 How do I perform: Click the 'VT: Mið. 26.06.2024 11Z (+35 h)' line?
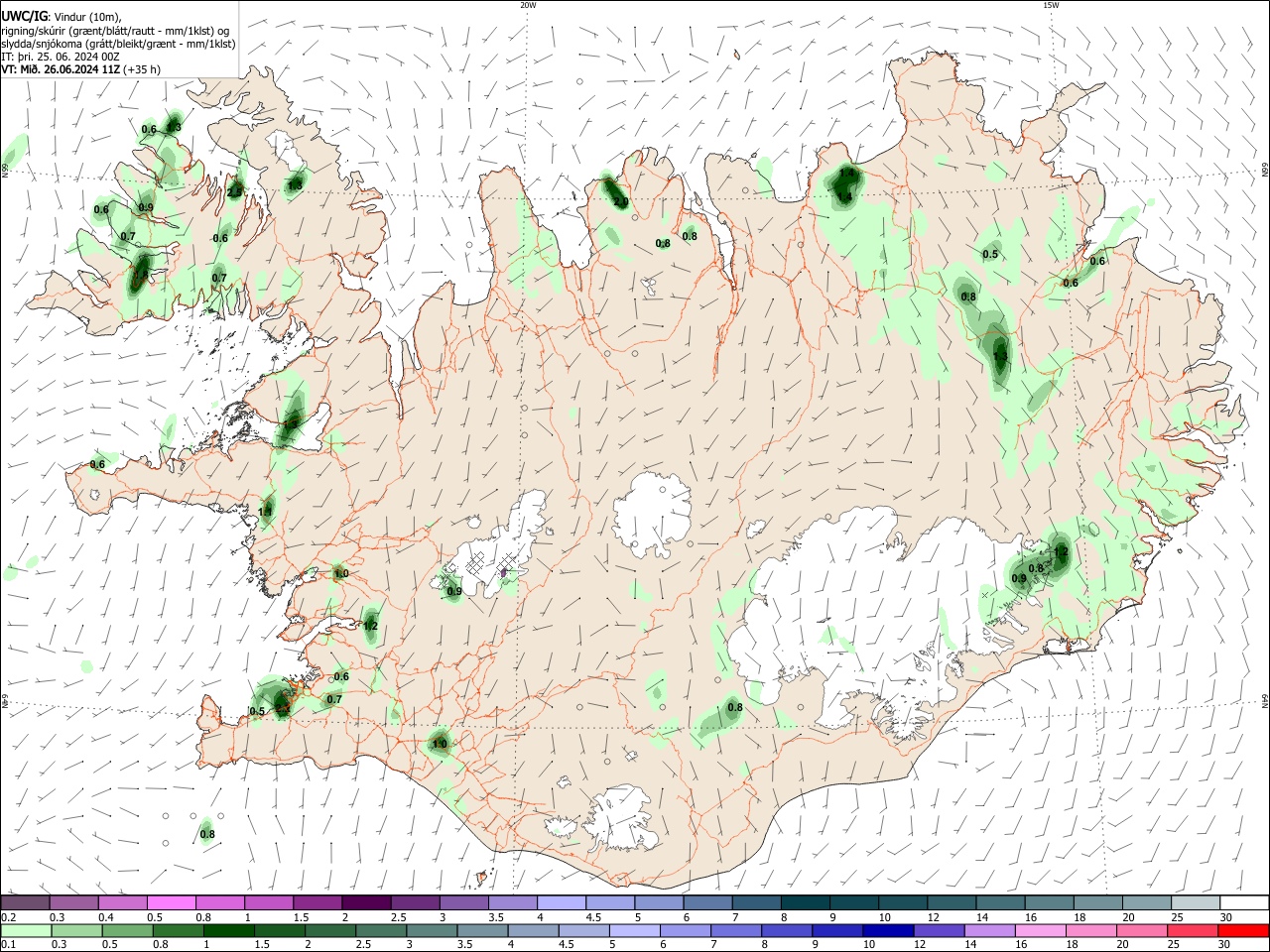coord(81,69)
